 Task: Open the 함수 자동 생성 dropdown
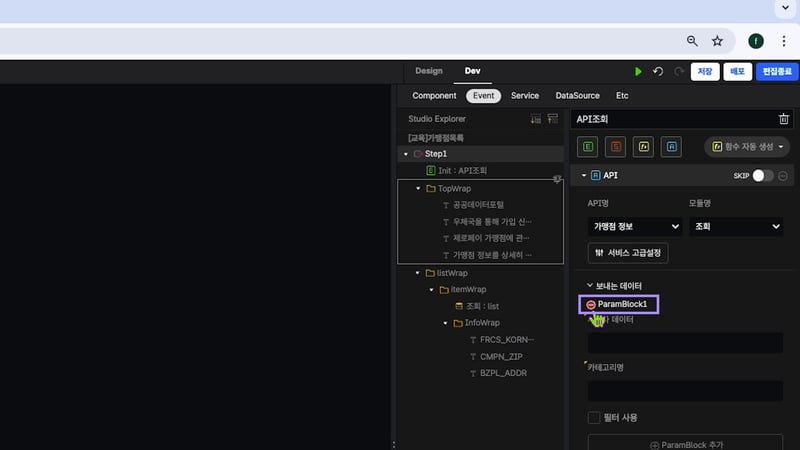coord(747,147)
